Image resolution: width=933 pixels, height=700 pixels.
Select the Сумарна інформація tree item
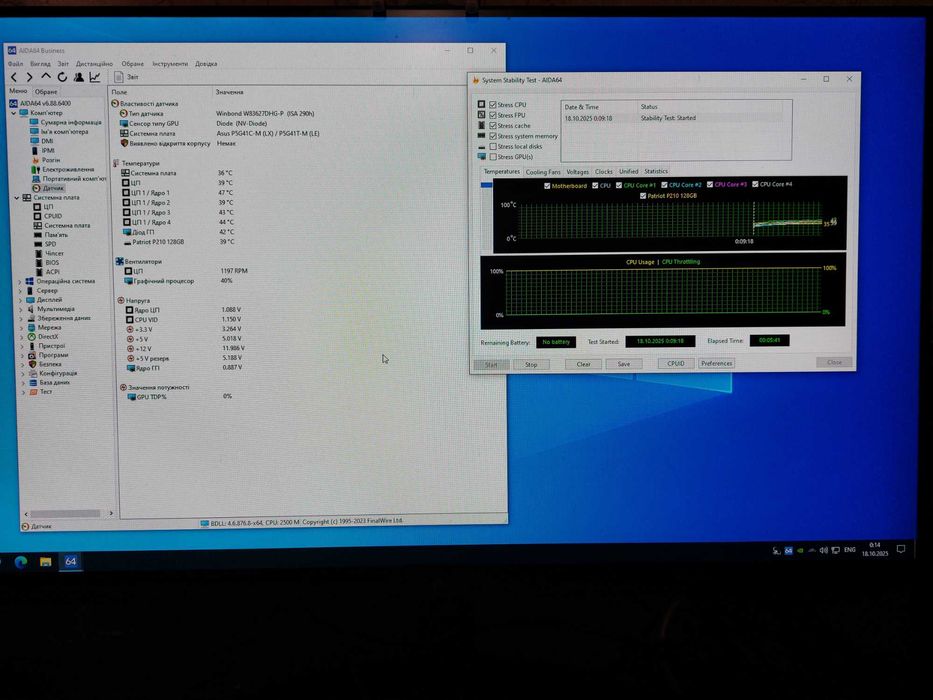pos(65,122)
